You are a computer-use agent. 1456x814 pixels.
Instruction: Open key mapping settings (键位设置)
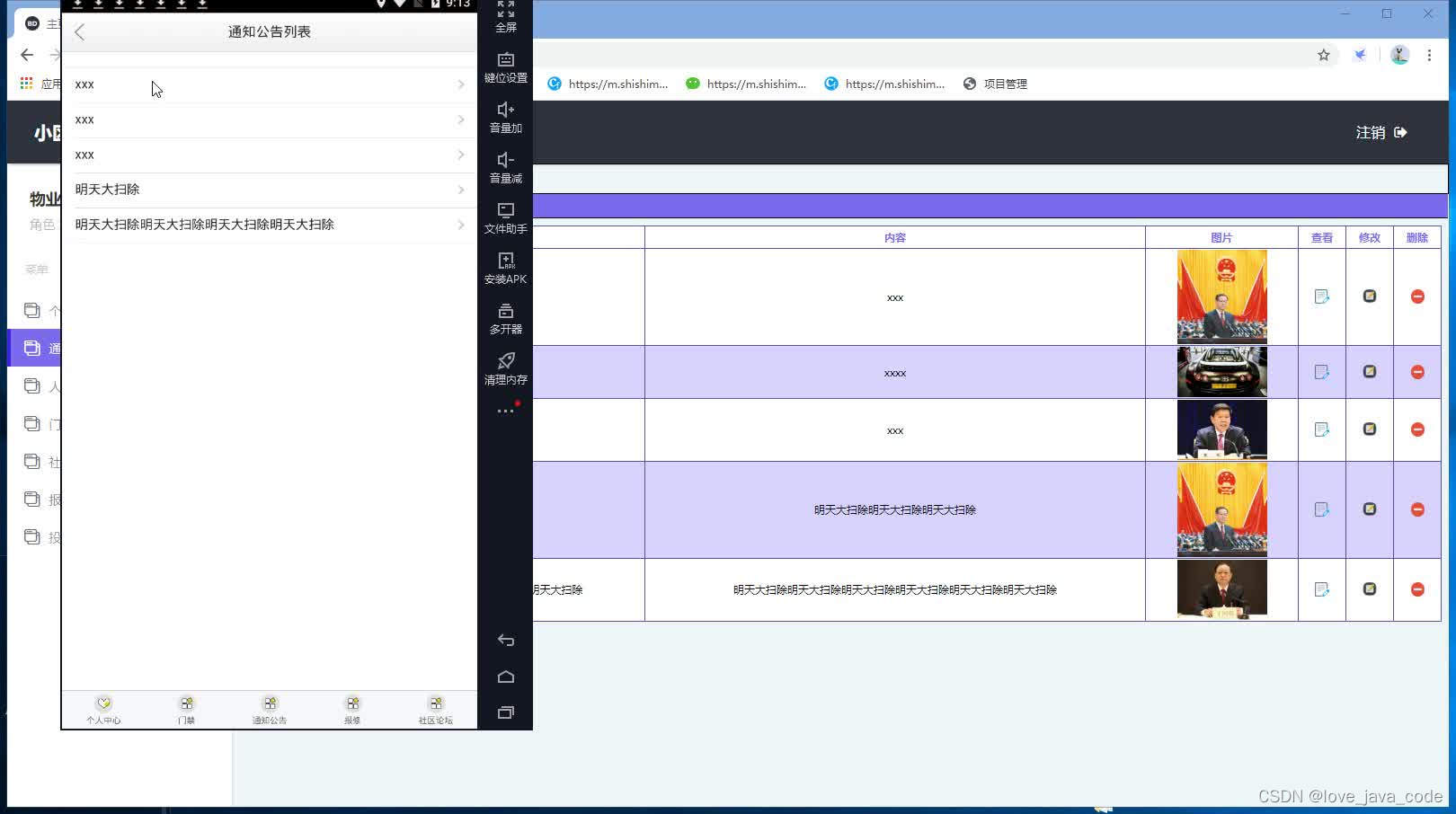[506, 67]
